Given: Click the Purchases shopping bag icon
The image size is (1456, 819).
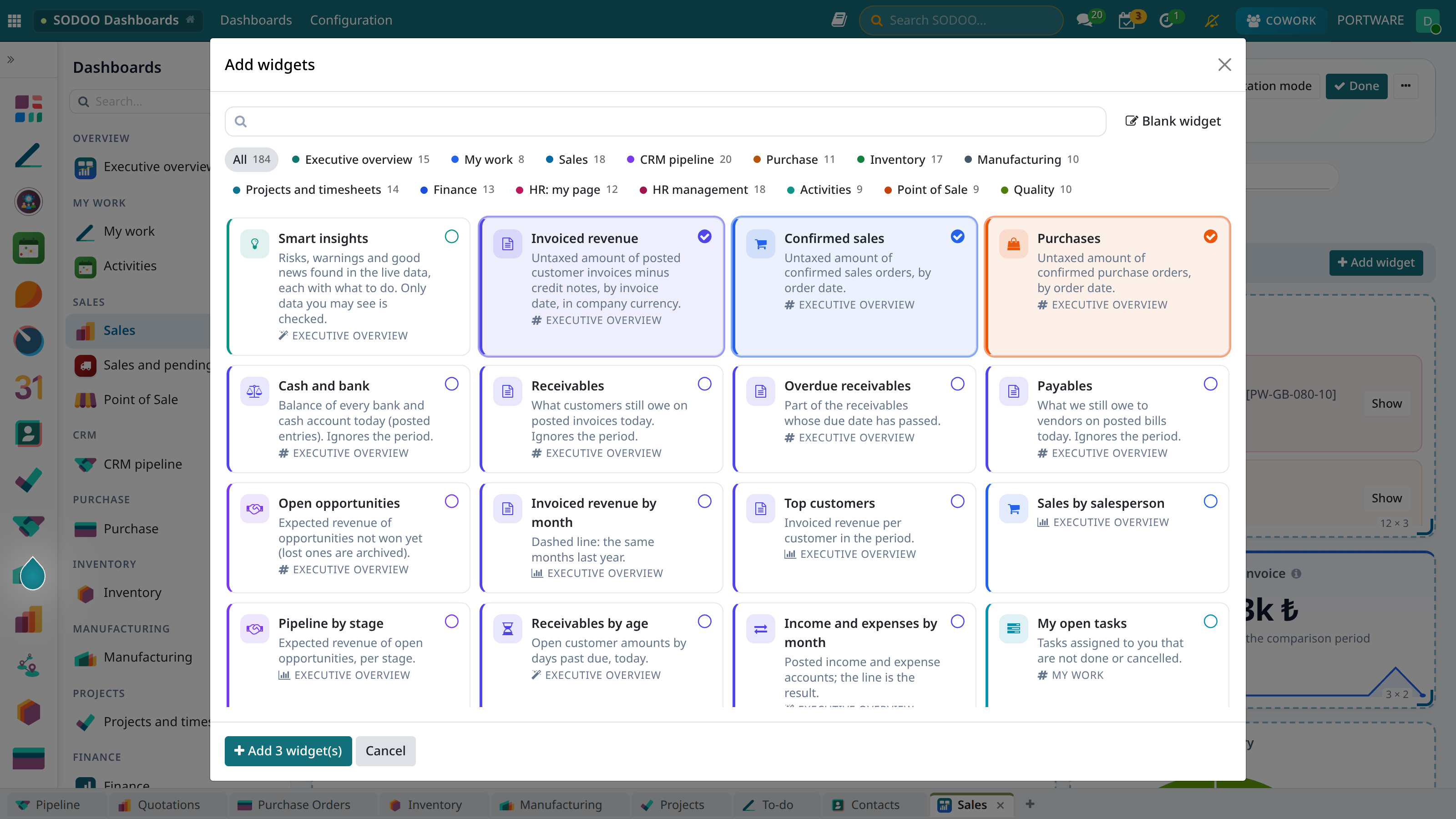Looking at the screenshot, I should [x=1013, y=243].
